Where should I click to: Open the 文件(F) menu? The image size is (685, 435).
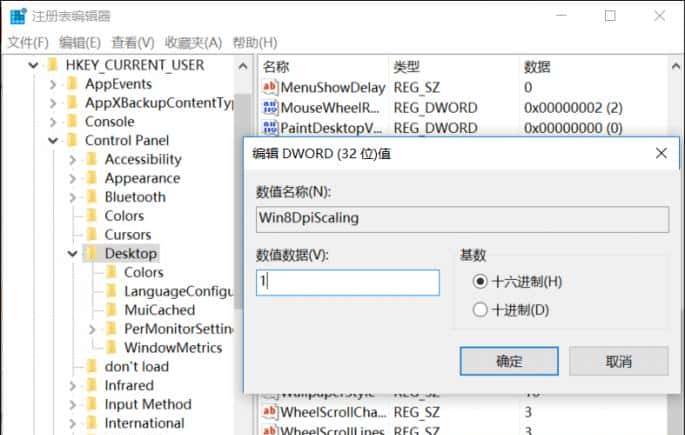pos(28,42)
